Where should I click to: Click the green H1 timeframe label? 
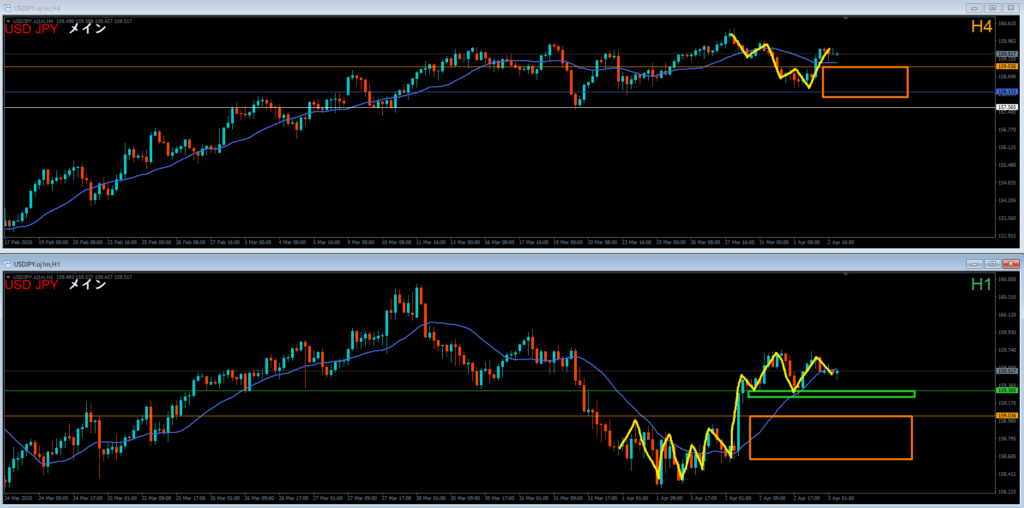pyautogui.click(x=980, y=286)
